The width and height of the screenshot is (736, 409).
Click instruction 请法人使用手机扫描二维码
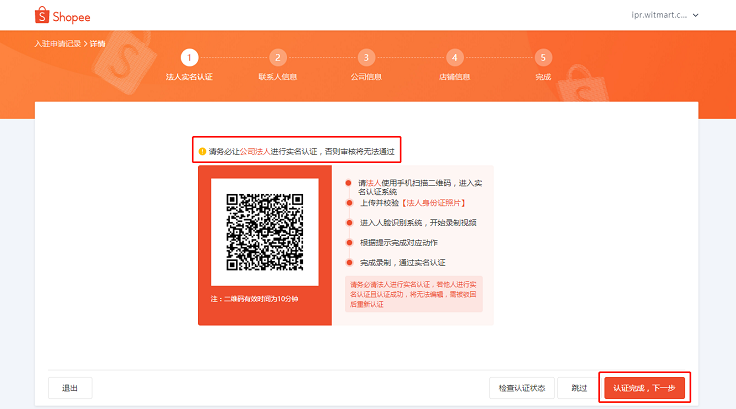(x=420, y=187)
